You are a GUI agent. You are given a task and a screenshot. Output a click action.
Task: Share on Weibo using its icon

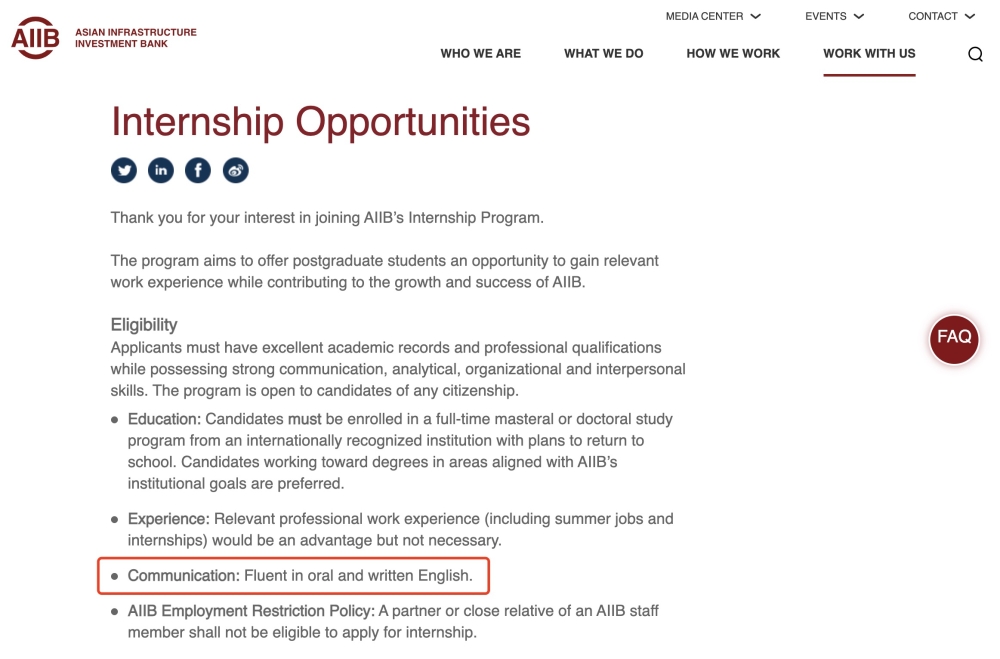235,170
